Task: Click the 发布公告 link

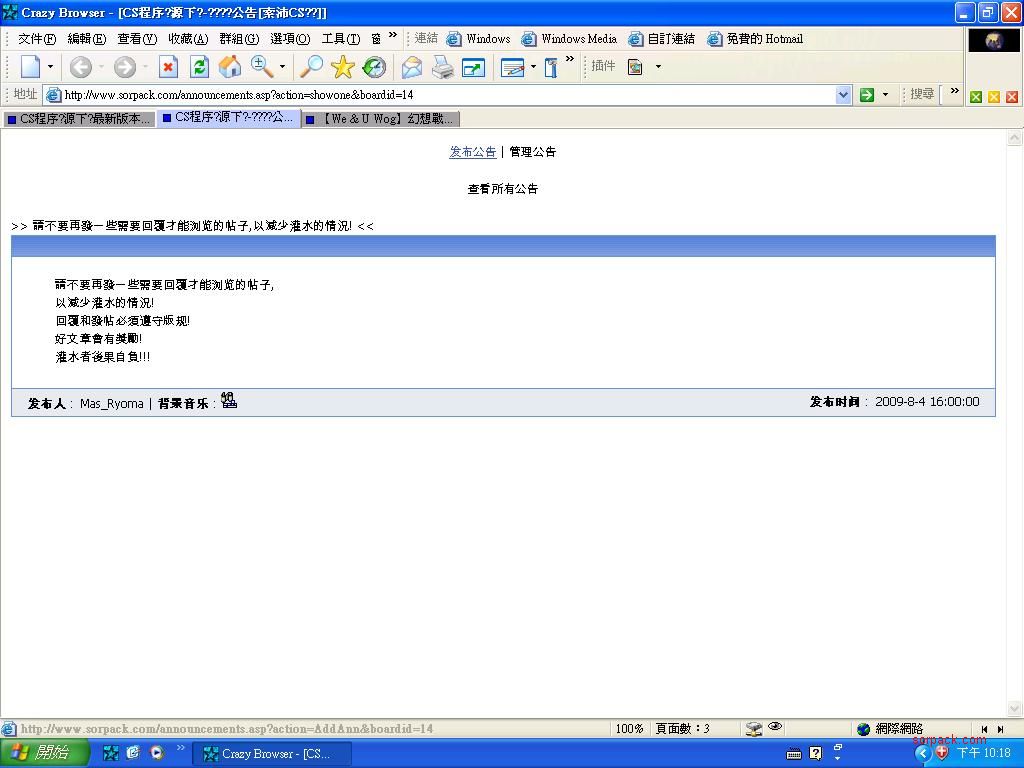Action: pyautogui.click(x=472, y=152)
